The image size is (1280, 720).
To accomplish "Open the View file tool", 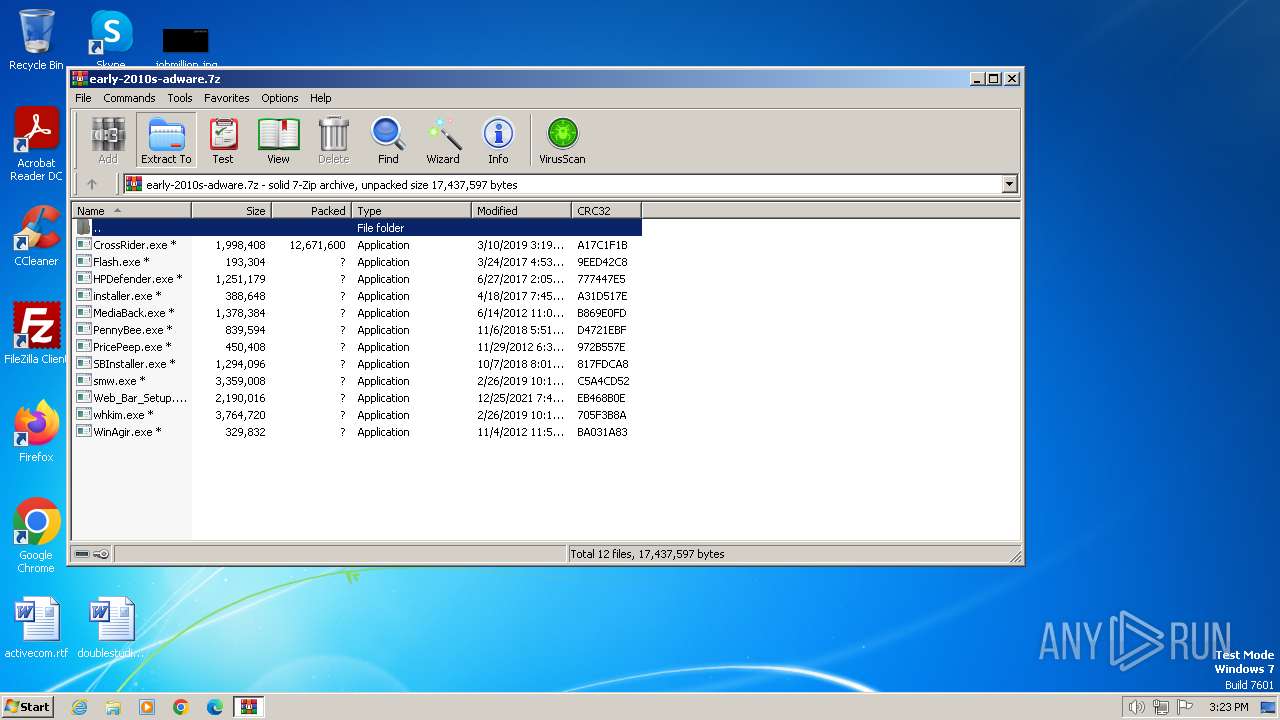I will [x=278, y=140].
